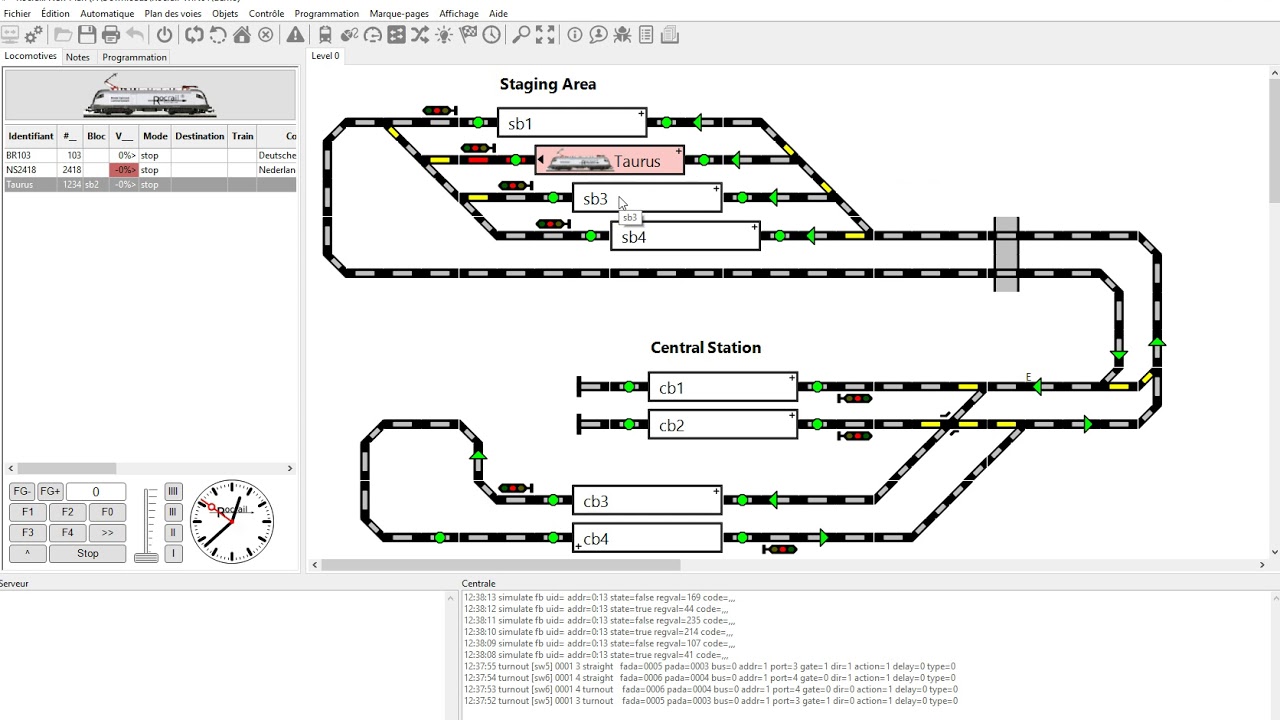1280x720 pixels.
Task: Toggle locomotive function F2
Action: pos(67,512)
